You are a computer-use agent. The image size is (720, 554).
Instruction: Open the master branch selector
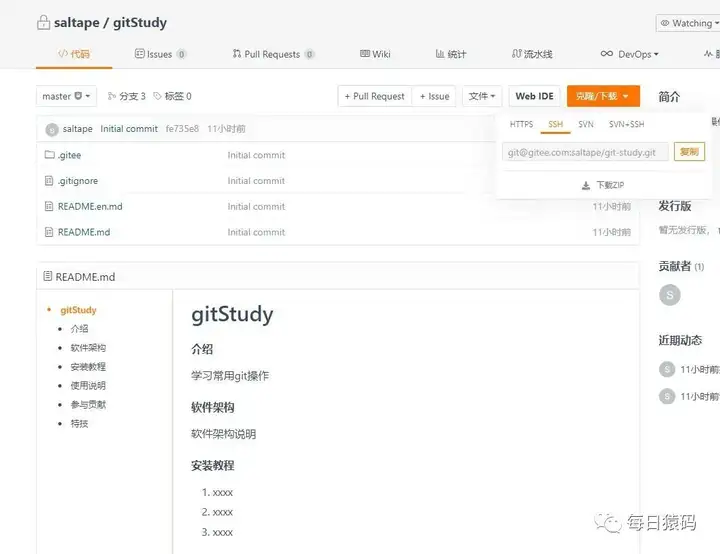[66, 96]
